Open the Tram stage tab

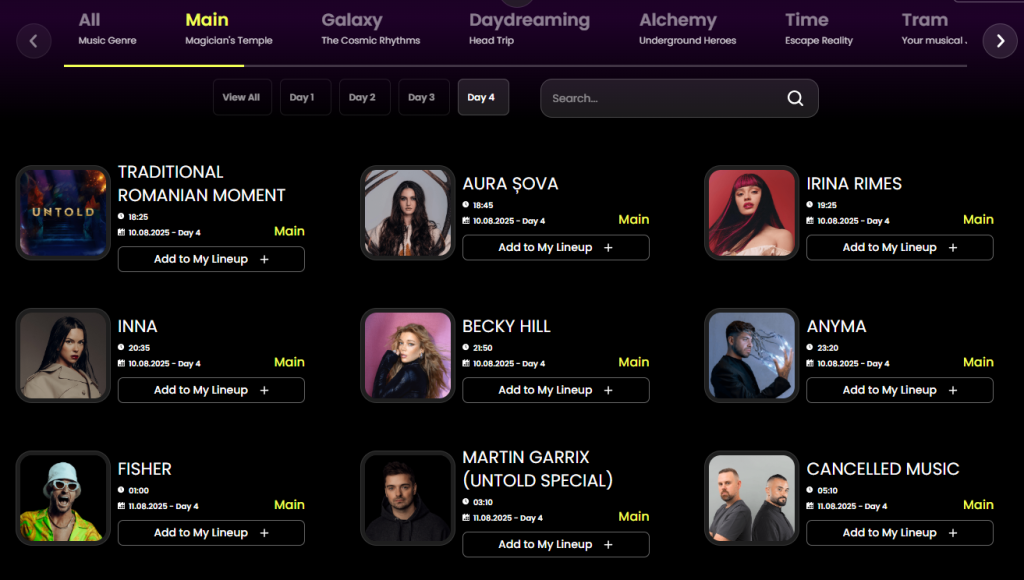(x=934, y=29)
